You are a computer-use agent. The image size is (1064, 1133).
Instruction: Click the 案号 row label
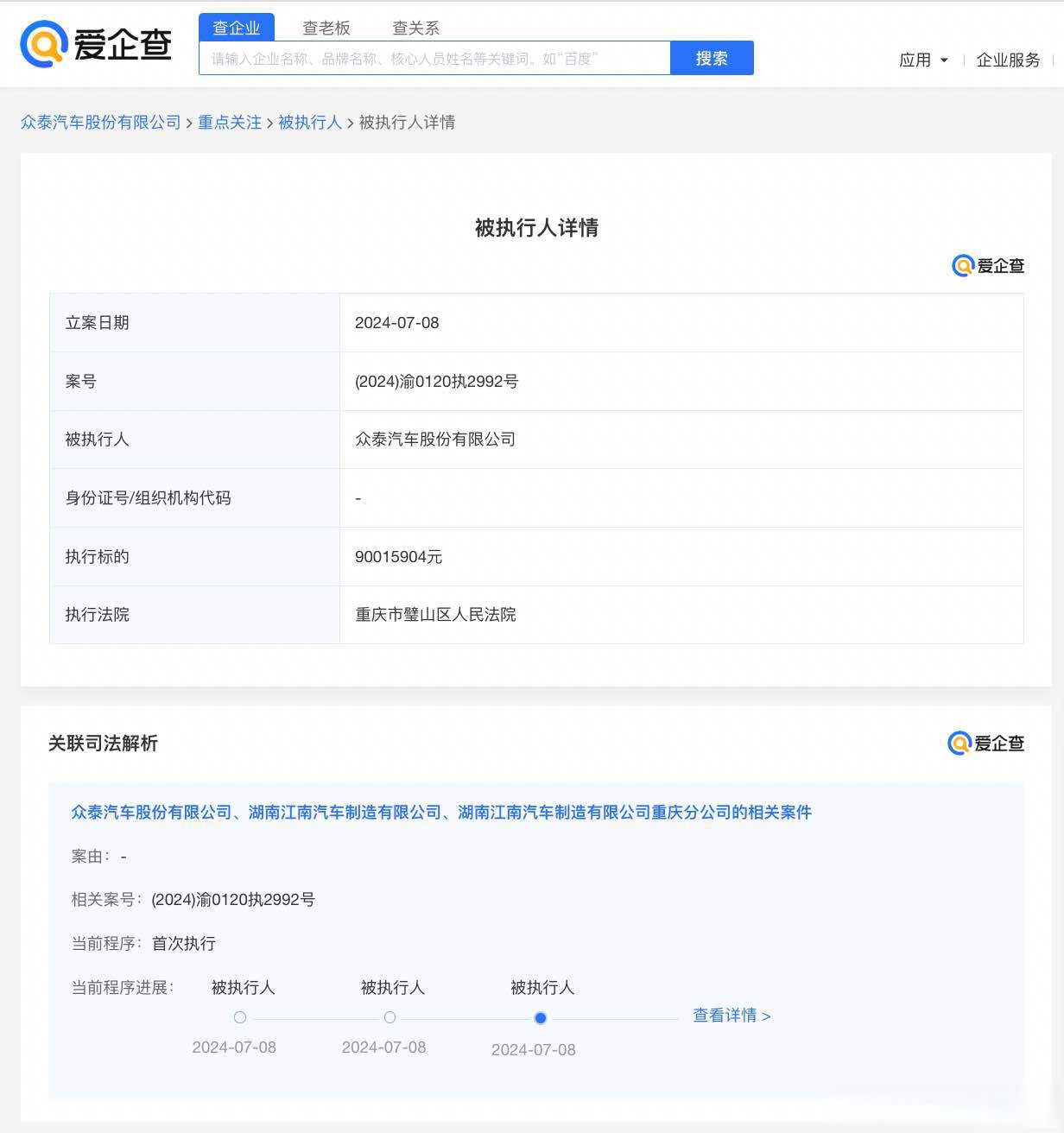click(81, 381)
